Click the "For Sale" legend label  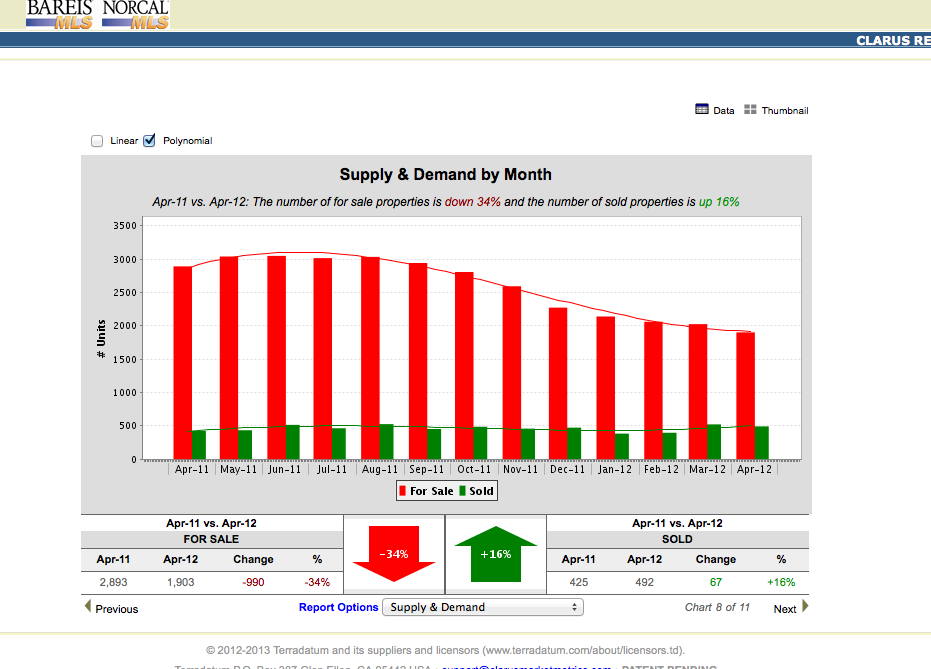432,491
